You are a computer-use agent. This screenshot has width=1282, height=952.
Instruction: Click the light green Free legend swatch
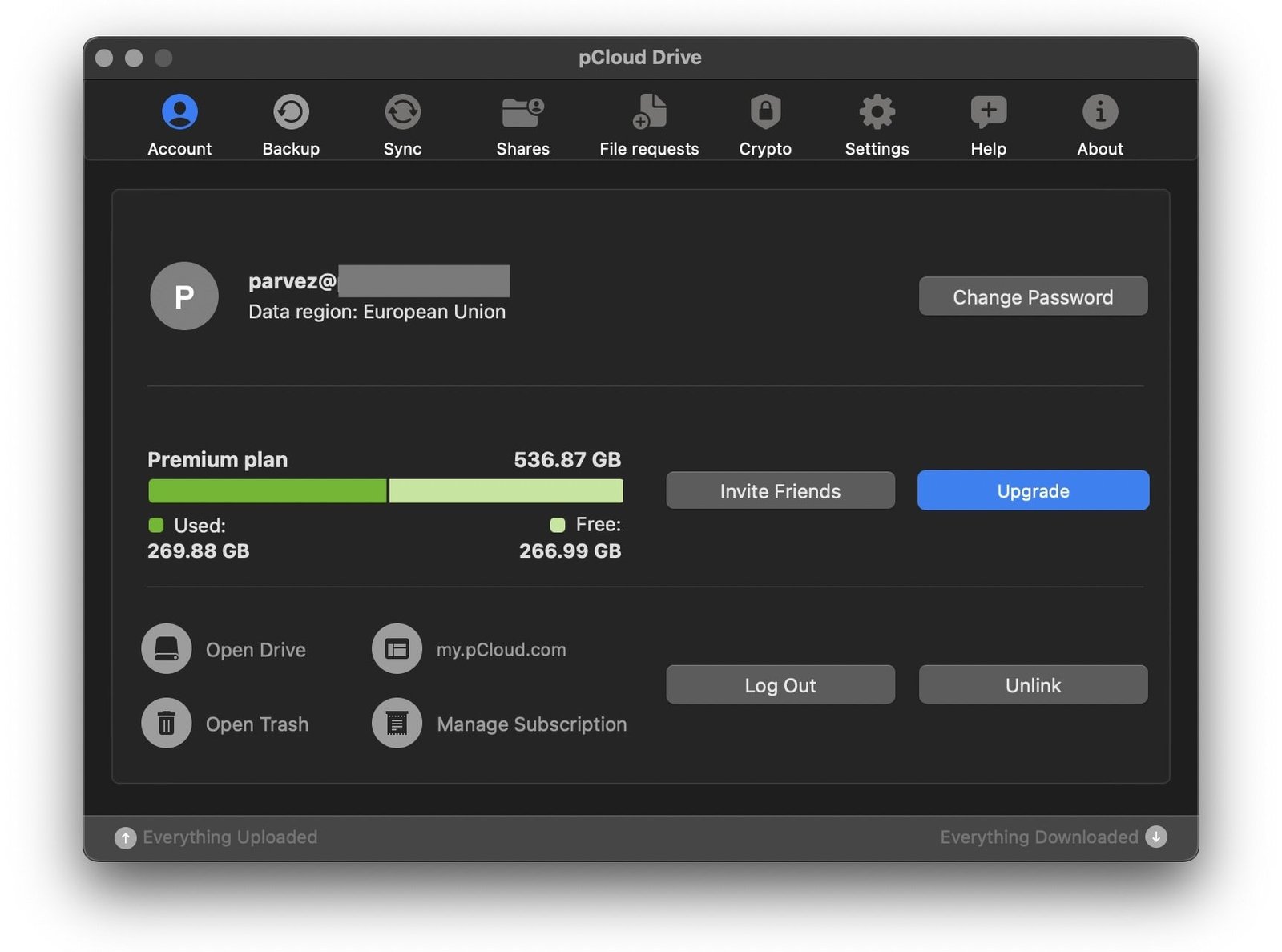(558, 525)
